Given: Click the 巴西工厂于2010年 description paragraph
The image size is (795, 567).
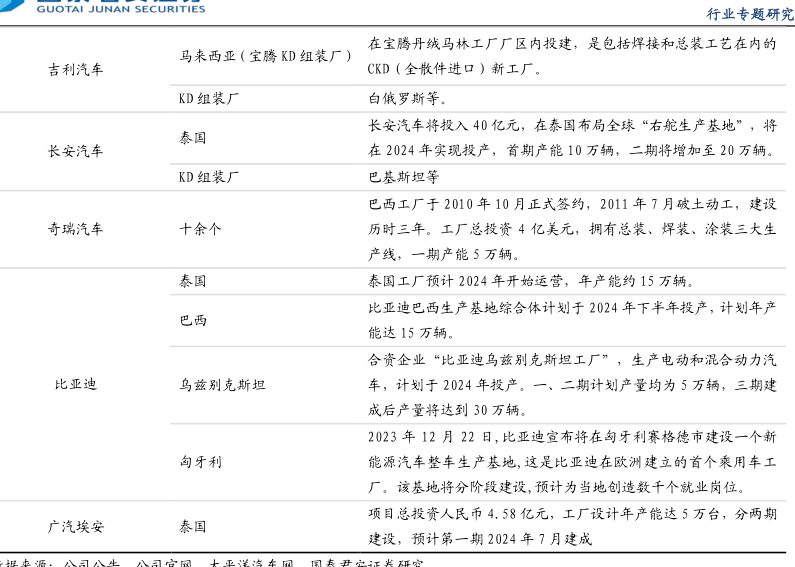Looking at the screenshot, I should [572, 228].
